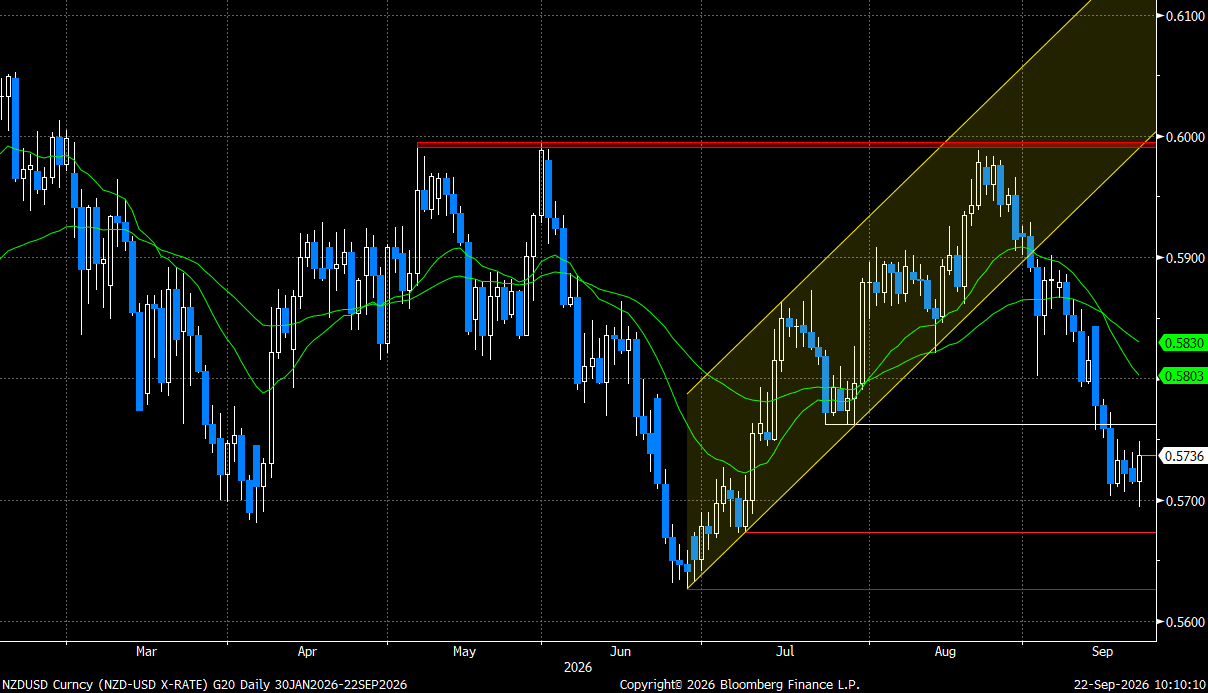Click the 0.6100 price axis label

tap(1183, 16)
